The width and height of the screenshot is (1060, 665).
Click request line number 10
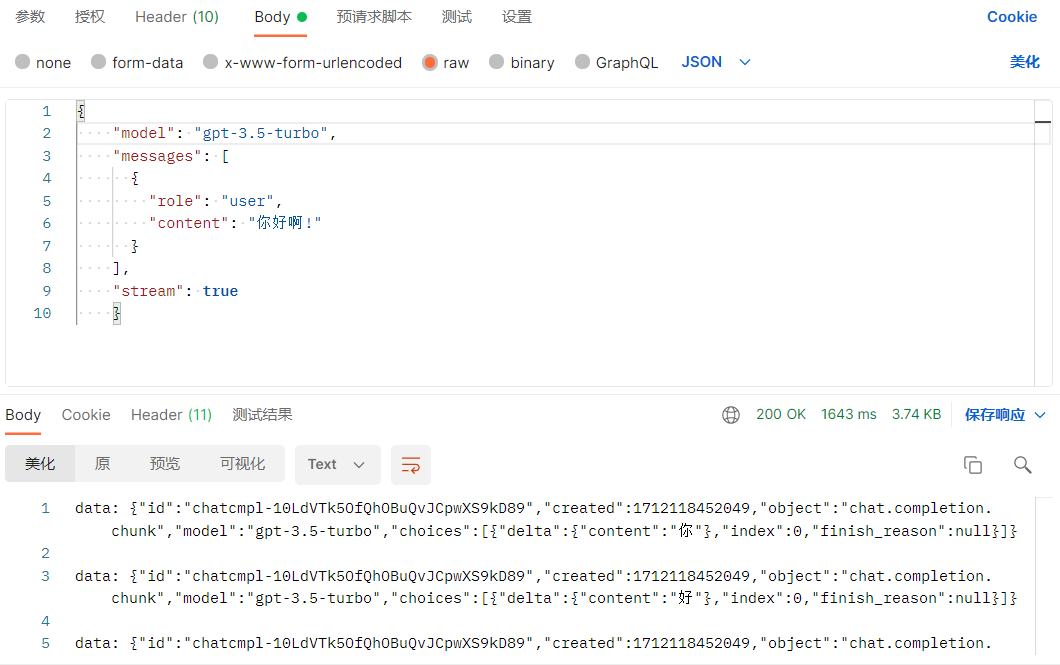coord(43,314)
